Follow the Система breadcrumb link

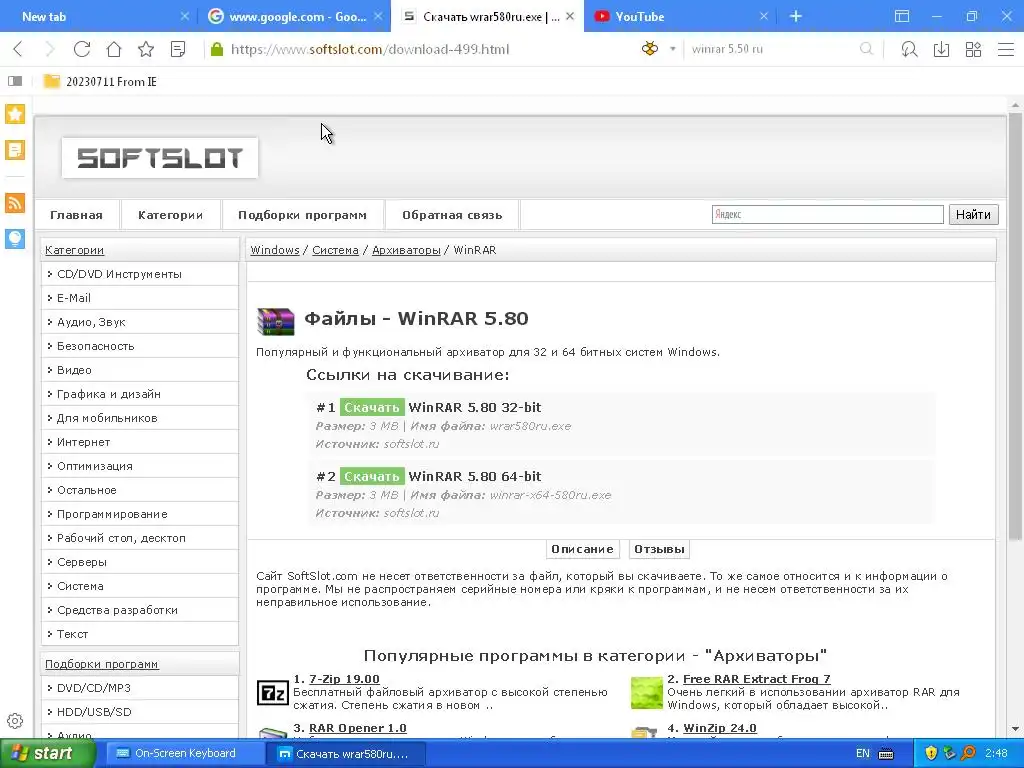335,250
